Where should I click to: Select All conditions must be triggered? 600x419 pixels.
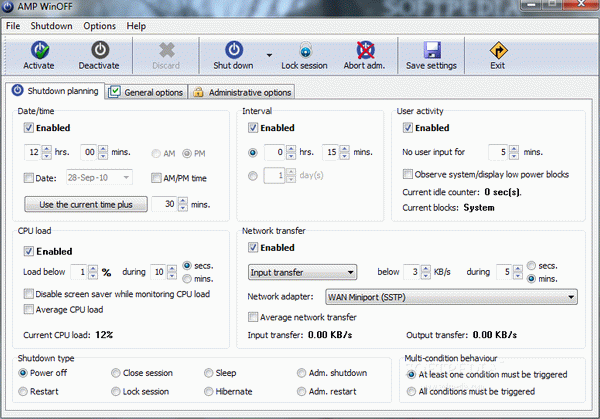411,391
